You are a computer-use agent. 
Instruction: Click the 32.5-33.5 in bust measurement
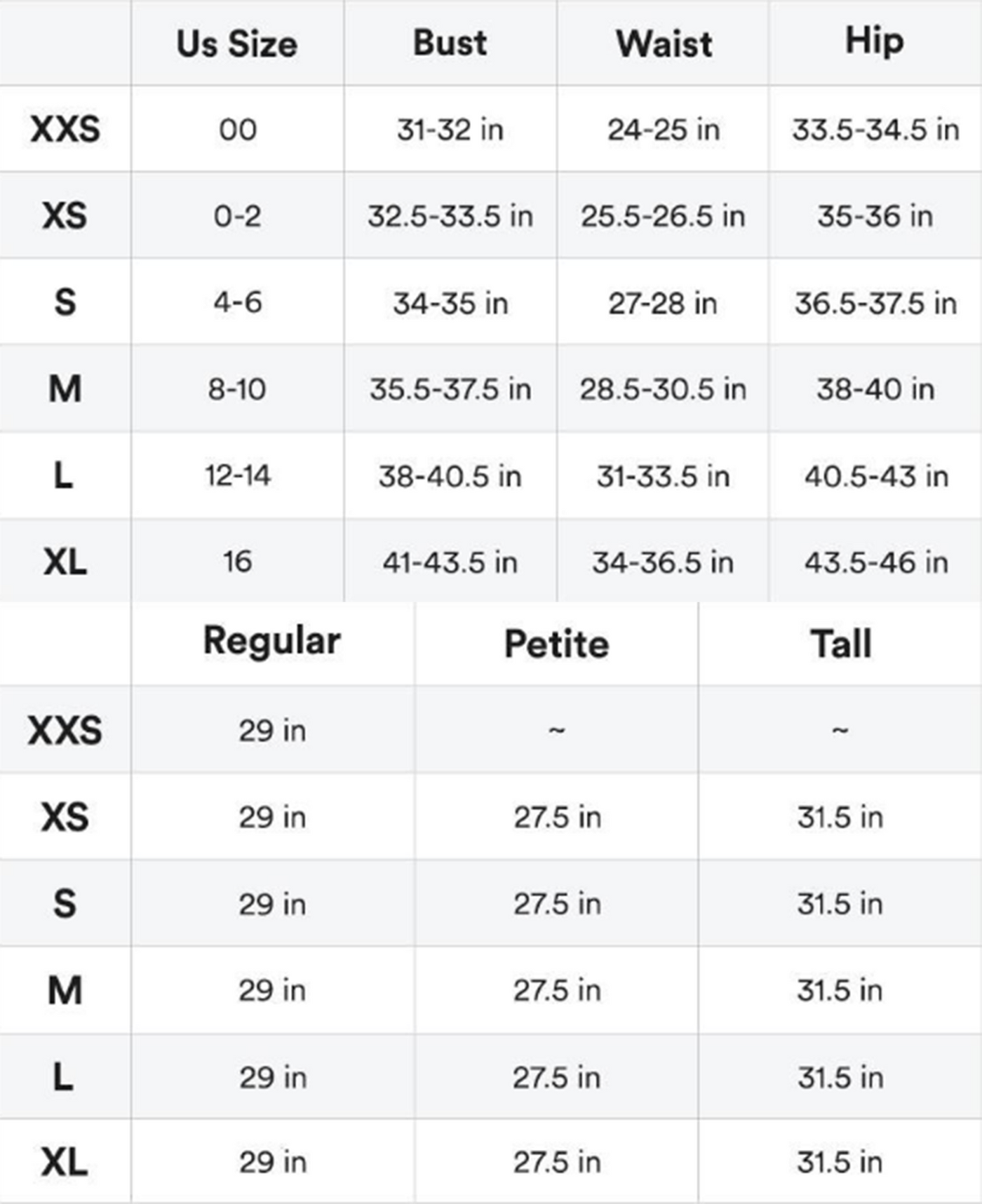(x=450, y=216)
